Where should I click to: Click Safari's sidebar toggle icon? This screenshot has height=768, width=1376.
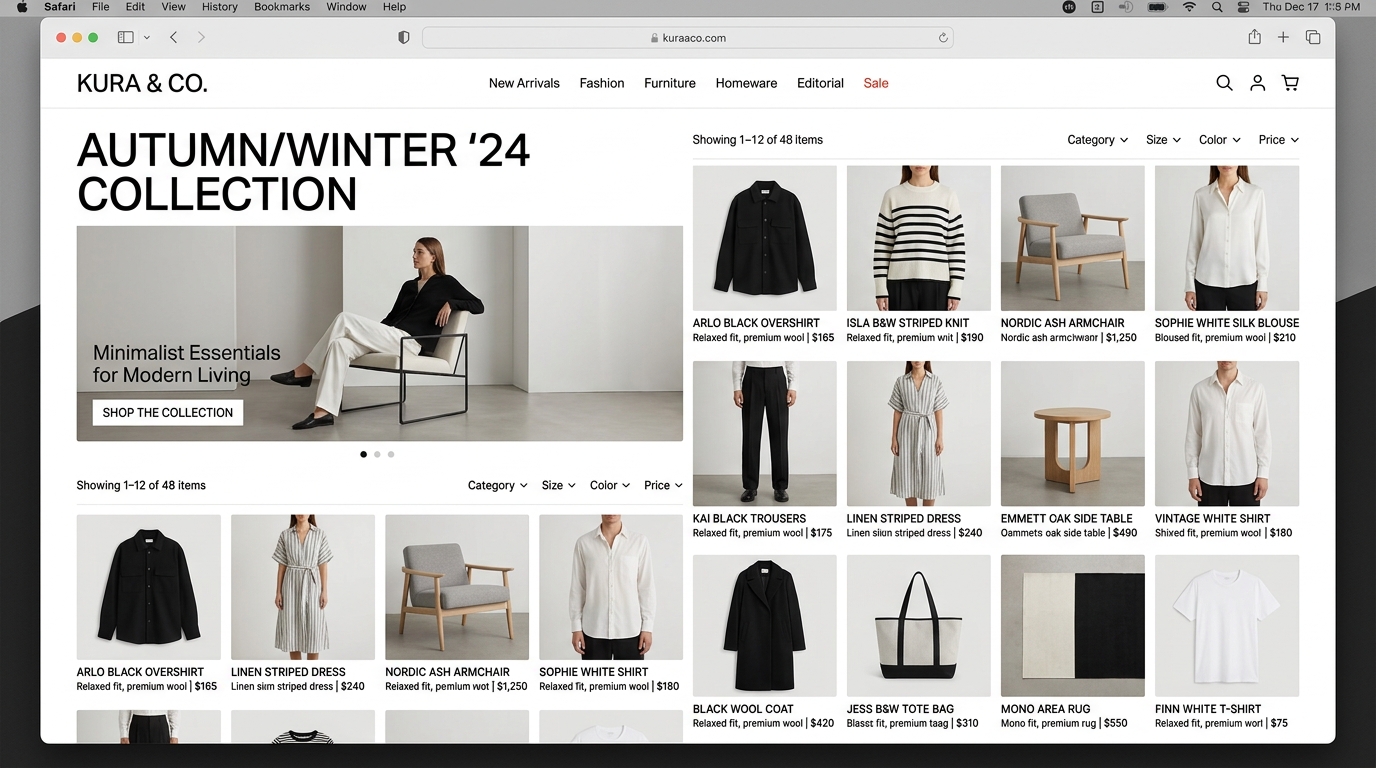click(x=125, y=37)
